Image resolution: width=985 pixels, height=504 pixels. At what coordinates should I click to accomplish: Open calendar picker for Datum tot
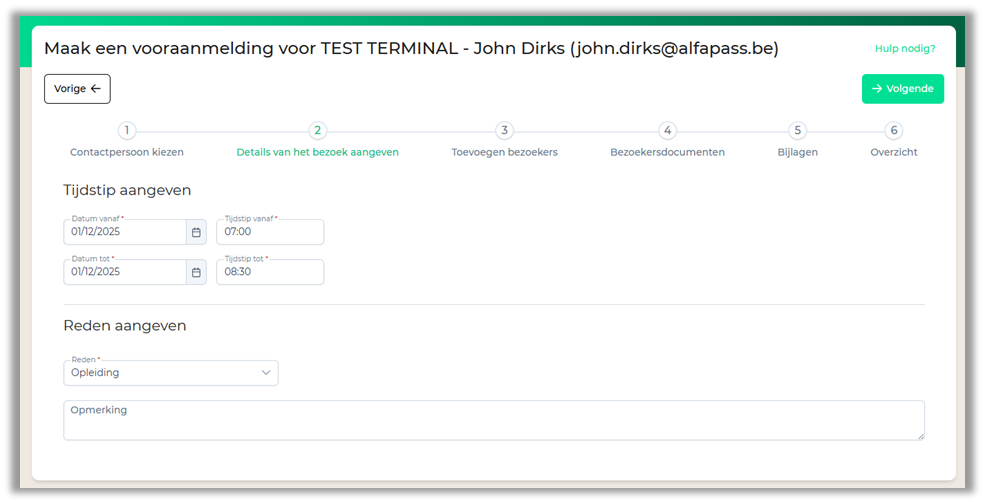196,272
